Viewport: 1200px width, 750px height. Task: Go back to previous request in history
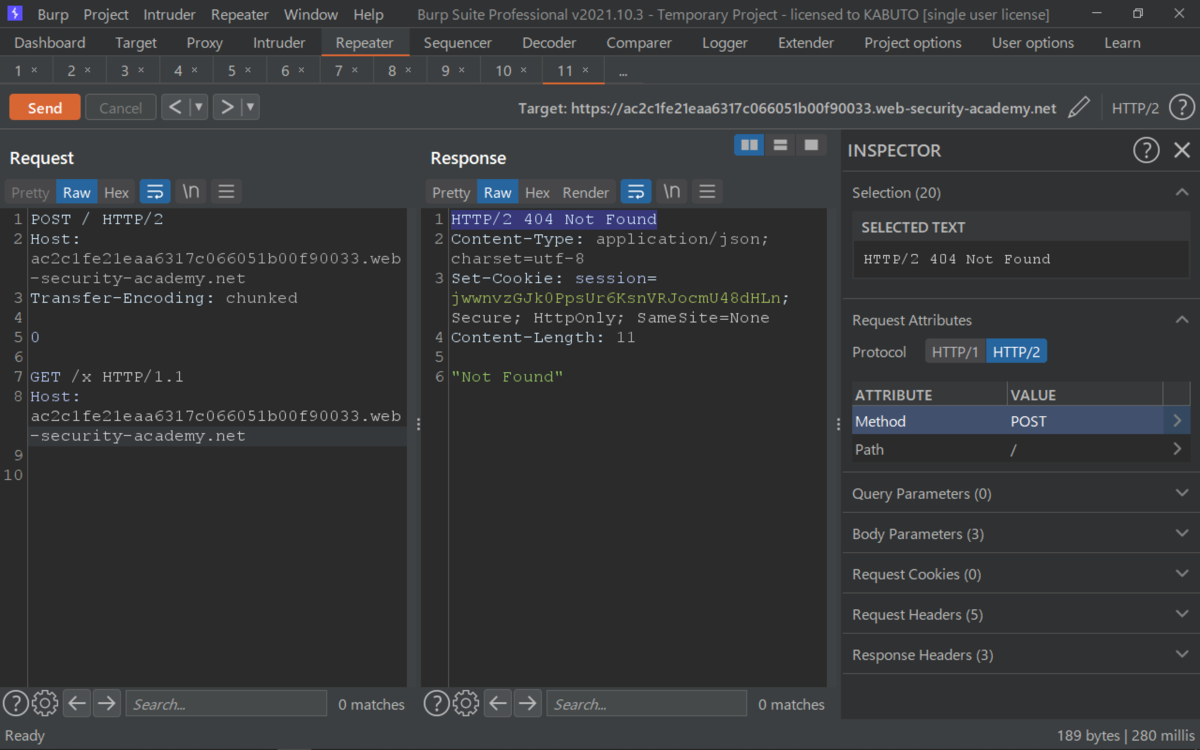tap(175, 108)
